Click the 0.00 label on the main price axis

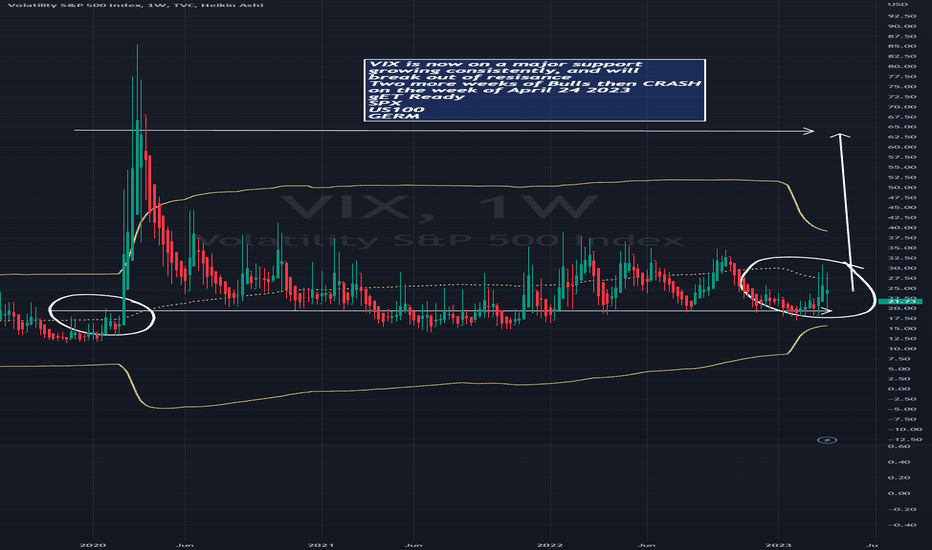click(899, 389)
